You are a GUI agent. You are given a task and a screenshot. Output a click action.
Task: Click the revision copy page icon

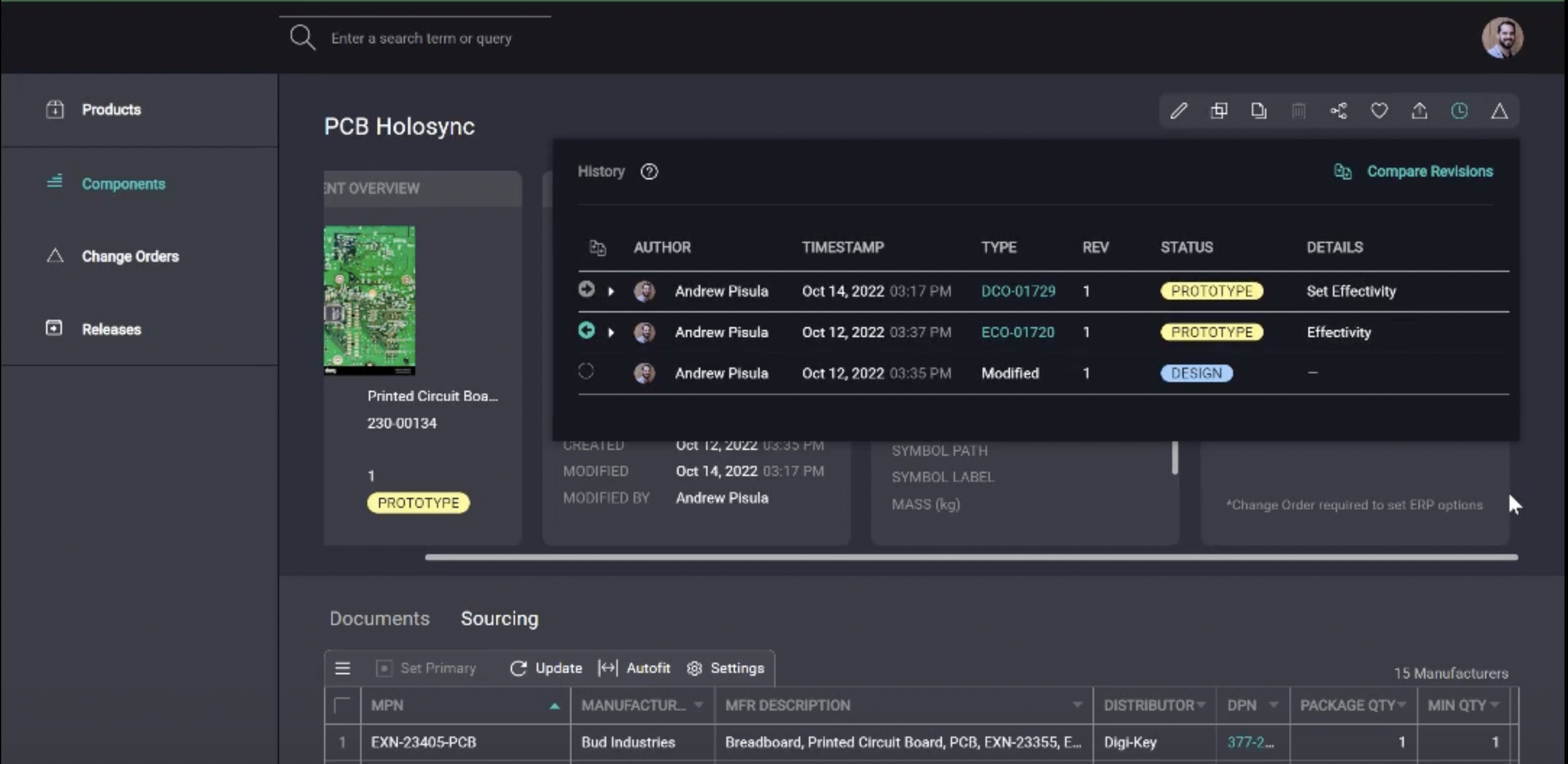1259,111
